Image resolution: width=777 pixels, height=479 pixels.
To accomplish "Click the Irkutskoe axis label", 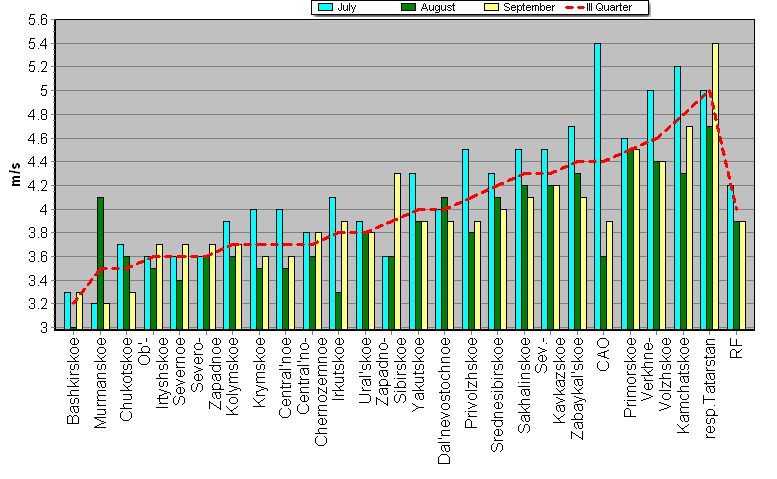I will tap(338, 369).
